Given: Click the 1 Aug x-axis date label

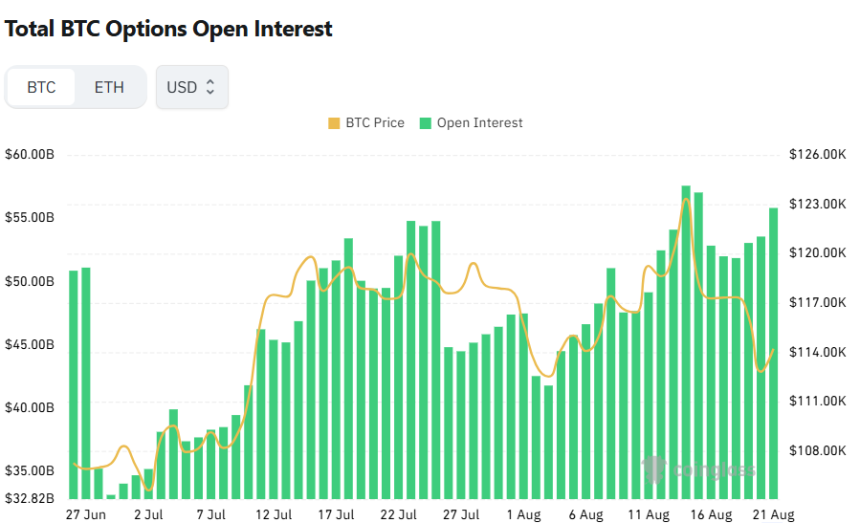Looking at the screenshot, I should (523, 515).
